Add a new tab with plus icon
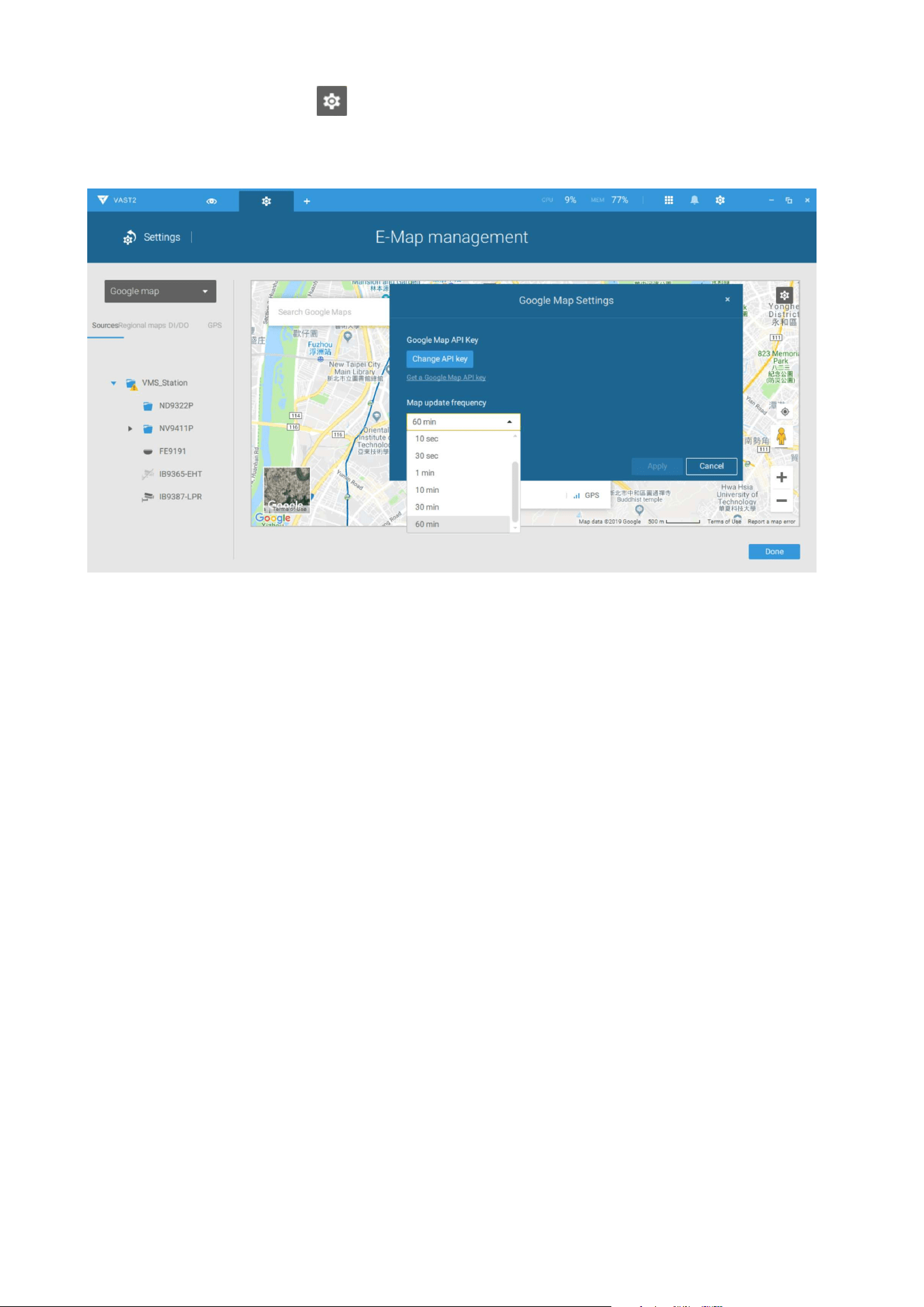 pyautogui.click(x=306, y=201)
